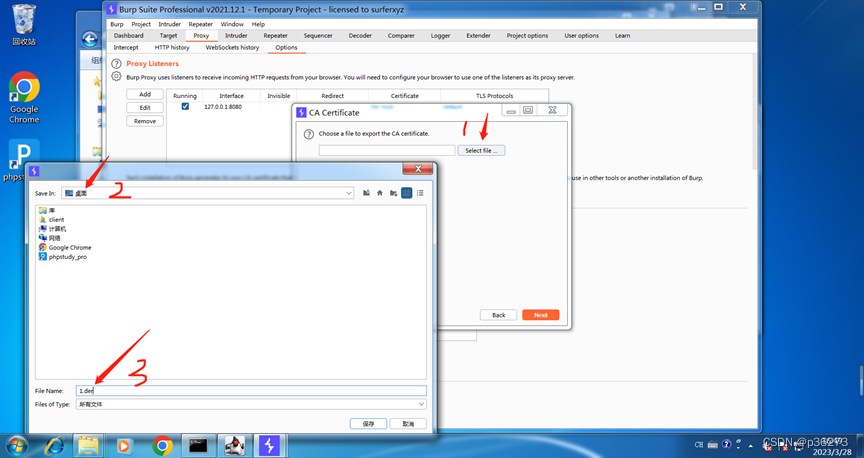This screenshot has height=458, width=864.
Task: Click the Proxy Listeners help question icon
Action: pos(116,63)
